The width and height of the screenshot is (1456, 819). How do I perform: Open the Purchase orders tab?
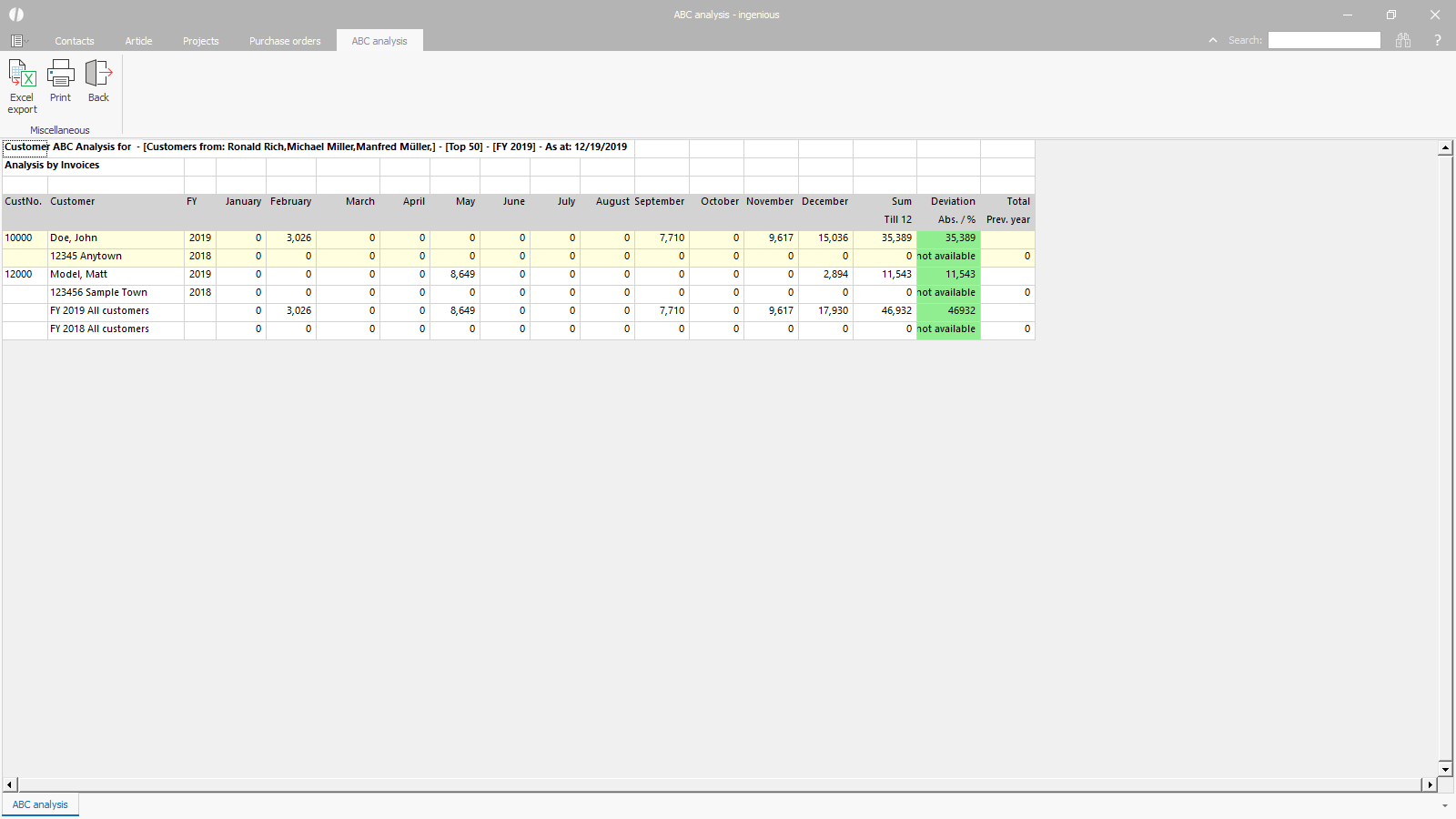(285, 41)
